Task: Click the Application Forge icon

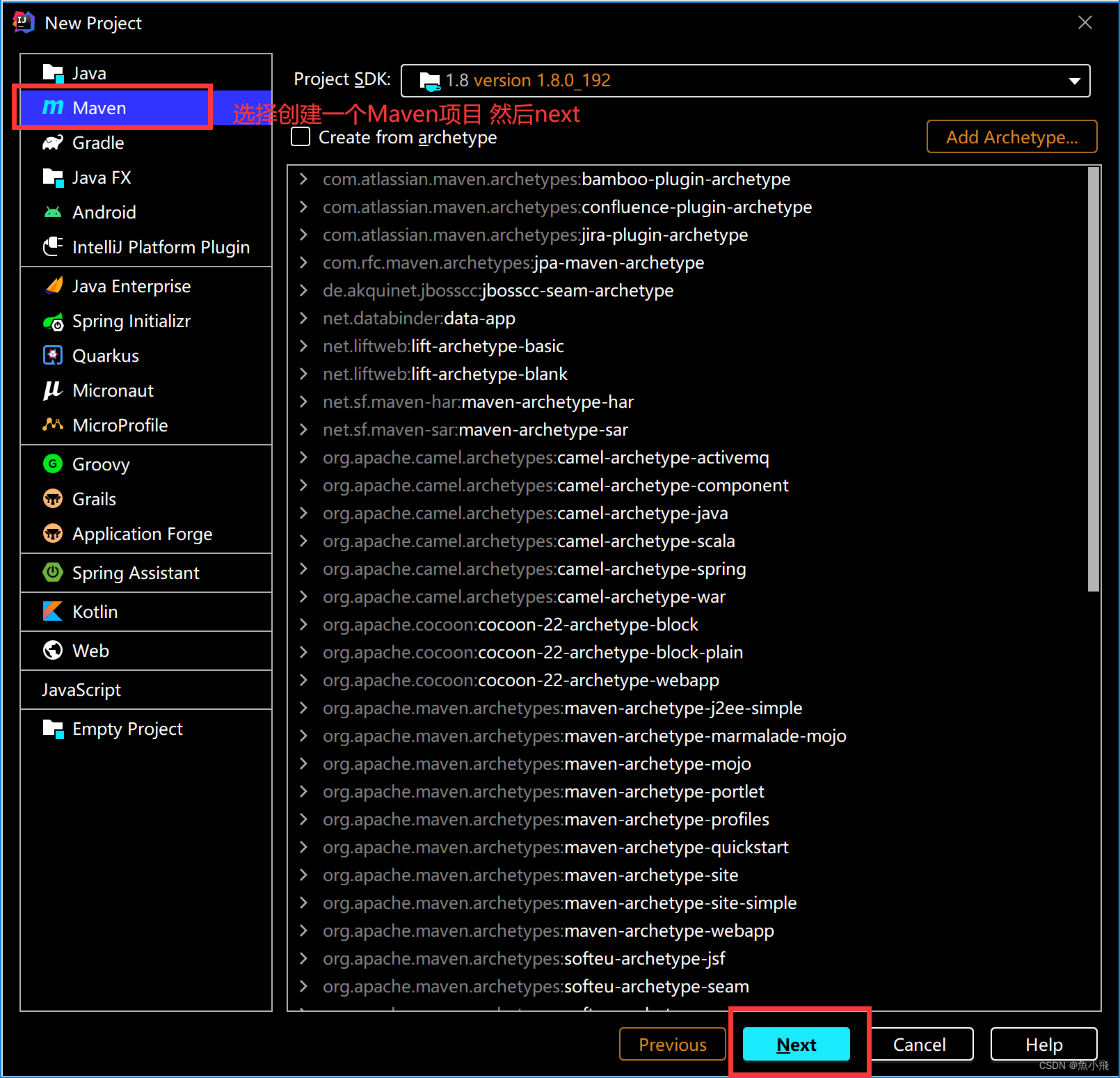Action: point(53,533)
